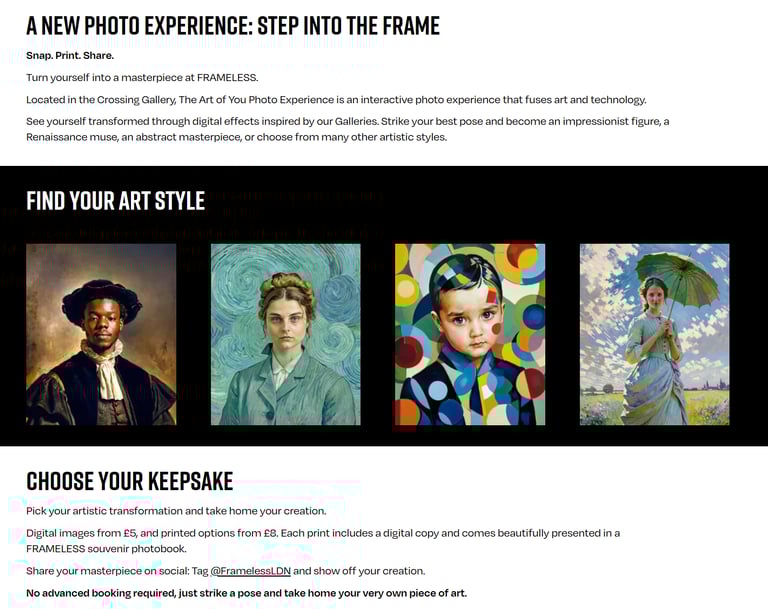The image size is (768, 609).
Task: Click the 'A New Photo Experience' main heading
Action: point(232,26)
